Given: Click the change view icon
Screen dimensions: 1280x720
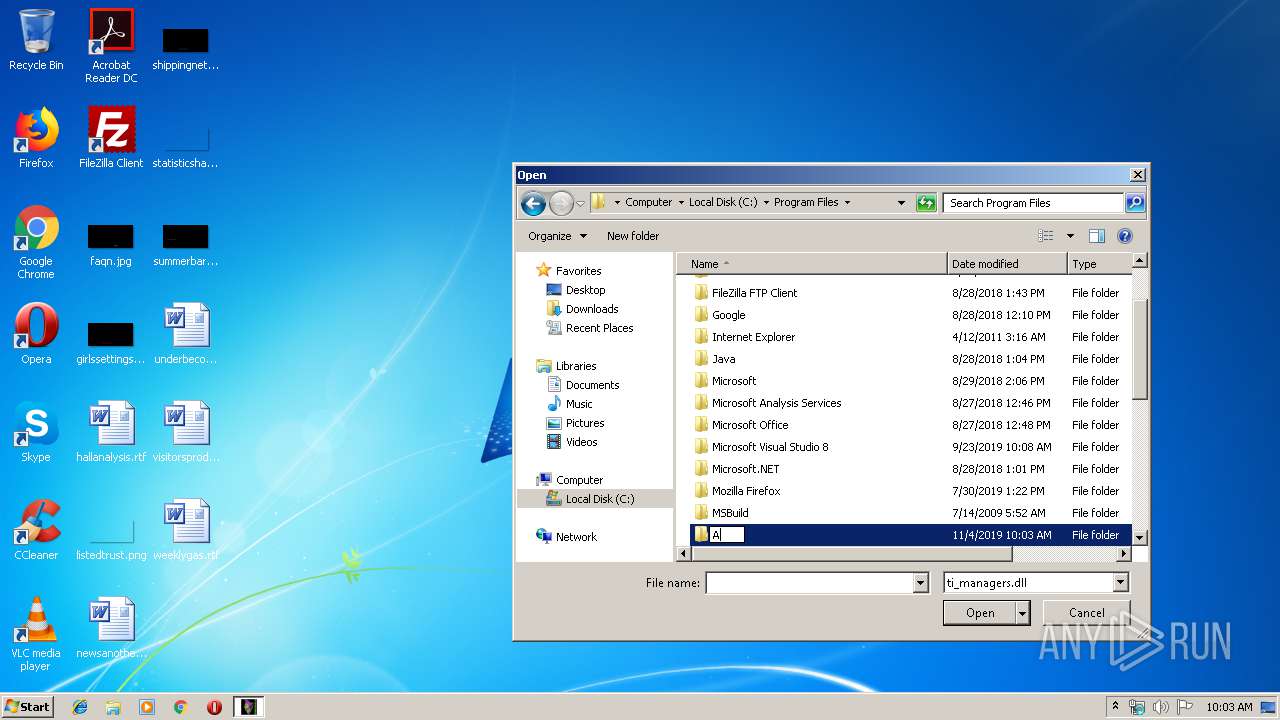Looking at the screenshot, I should coord(1045,236).
